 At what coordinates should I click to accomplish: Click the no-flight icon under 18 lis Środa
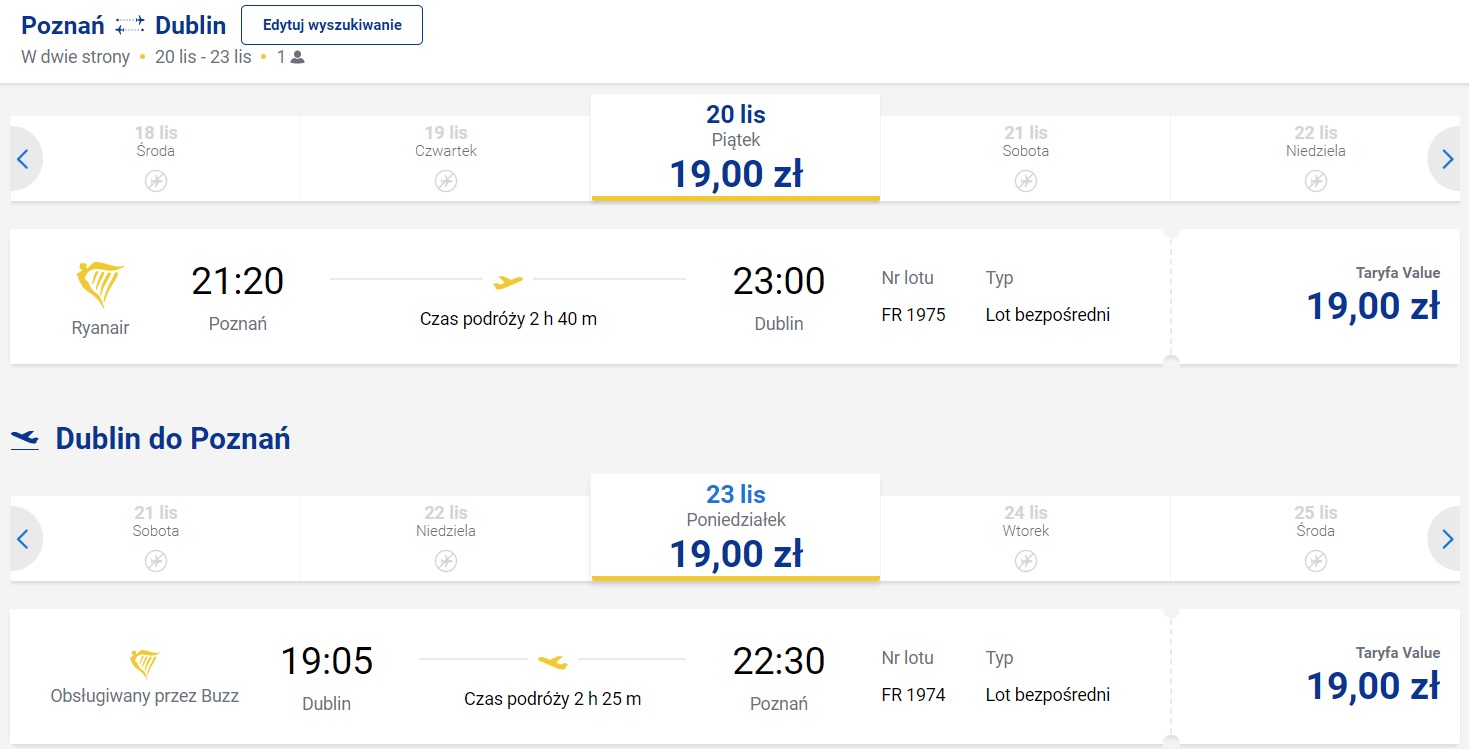point(156,181)
